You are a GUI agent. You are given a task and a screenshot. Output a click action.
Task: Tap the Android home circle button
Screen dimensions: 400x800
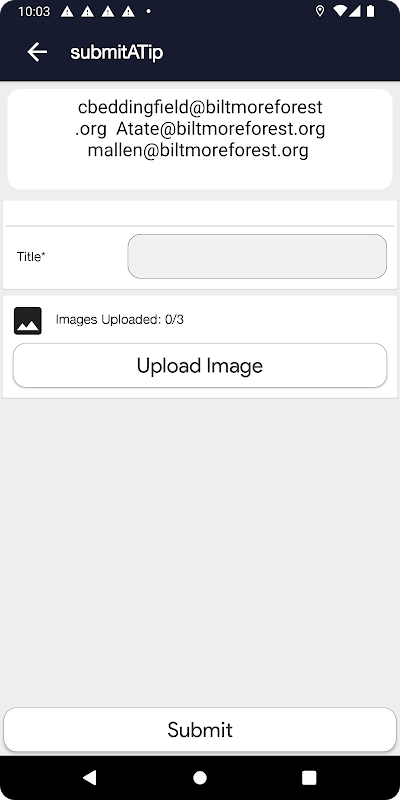pos(200,777)
